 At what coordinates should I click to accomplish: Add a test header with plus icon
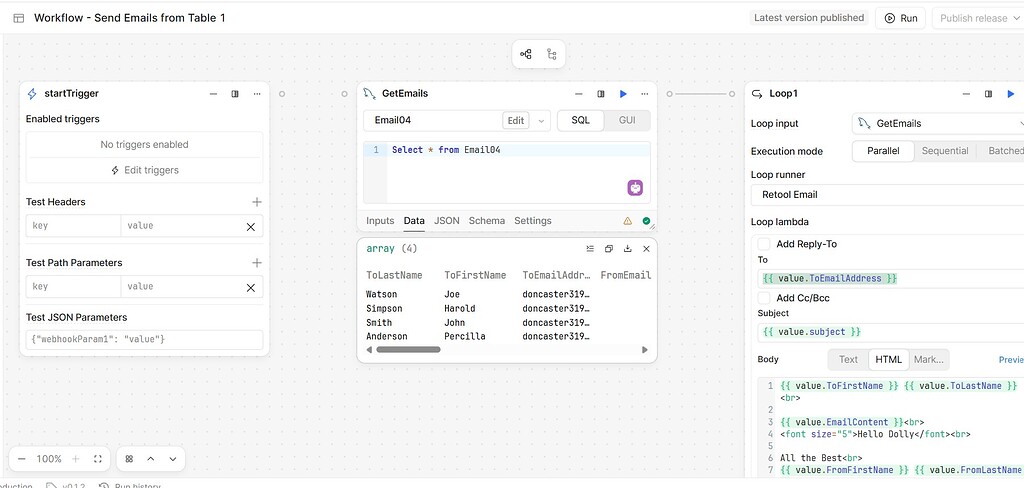257,202
